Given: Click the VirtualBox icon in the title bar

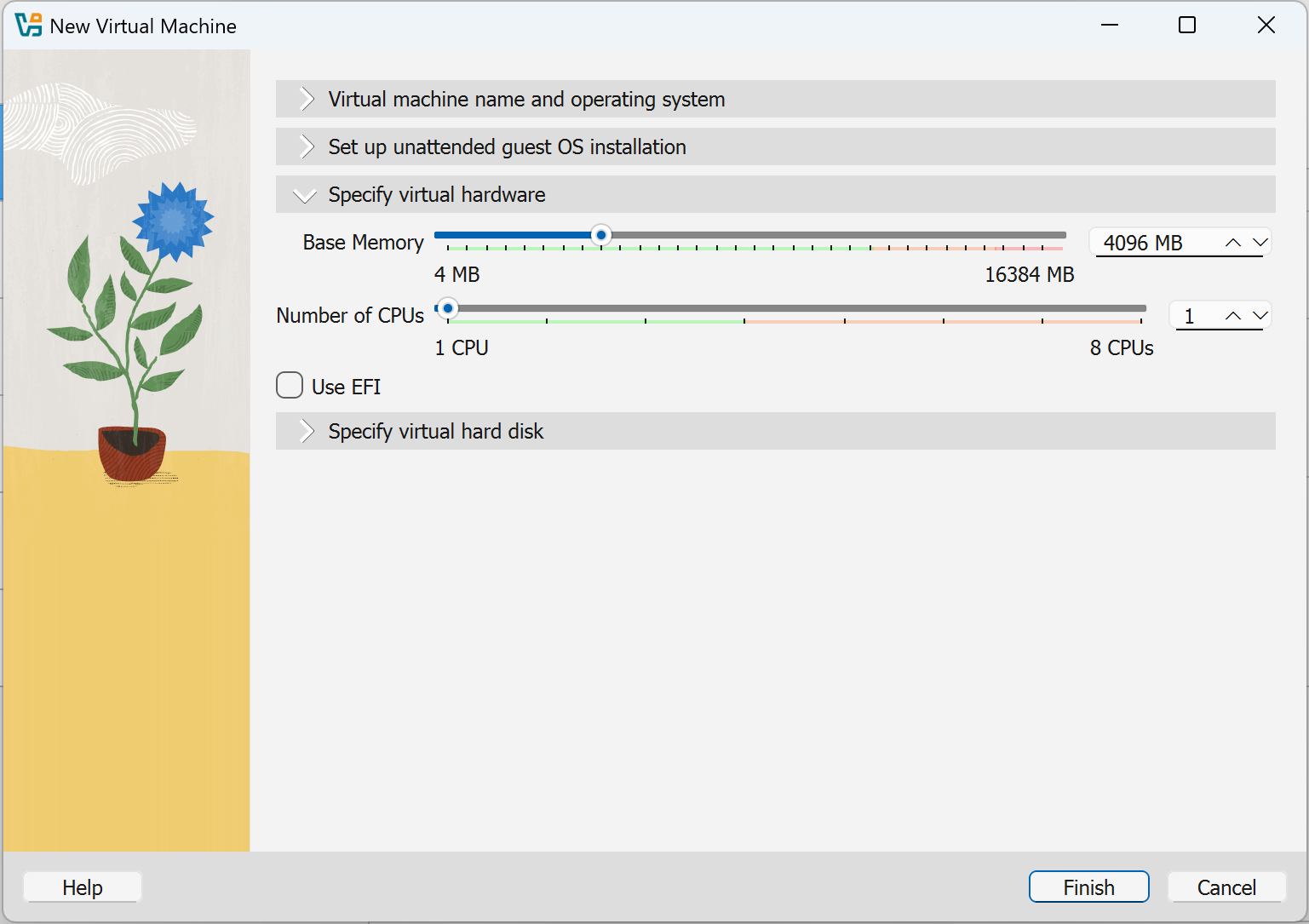Looking at the screenshot, I should tap(28, 26).
